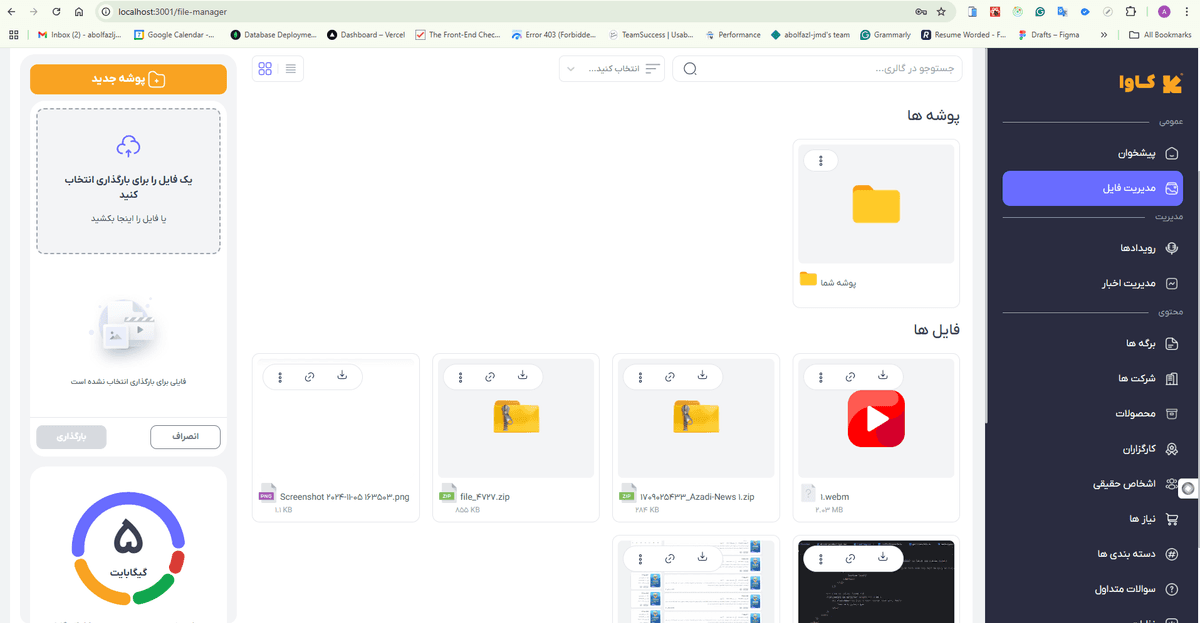Open the browser extensions puzzle icon
The width and height of the screenshot is (1200, 623).
pos(1131,12)
